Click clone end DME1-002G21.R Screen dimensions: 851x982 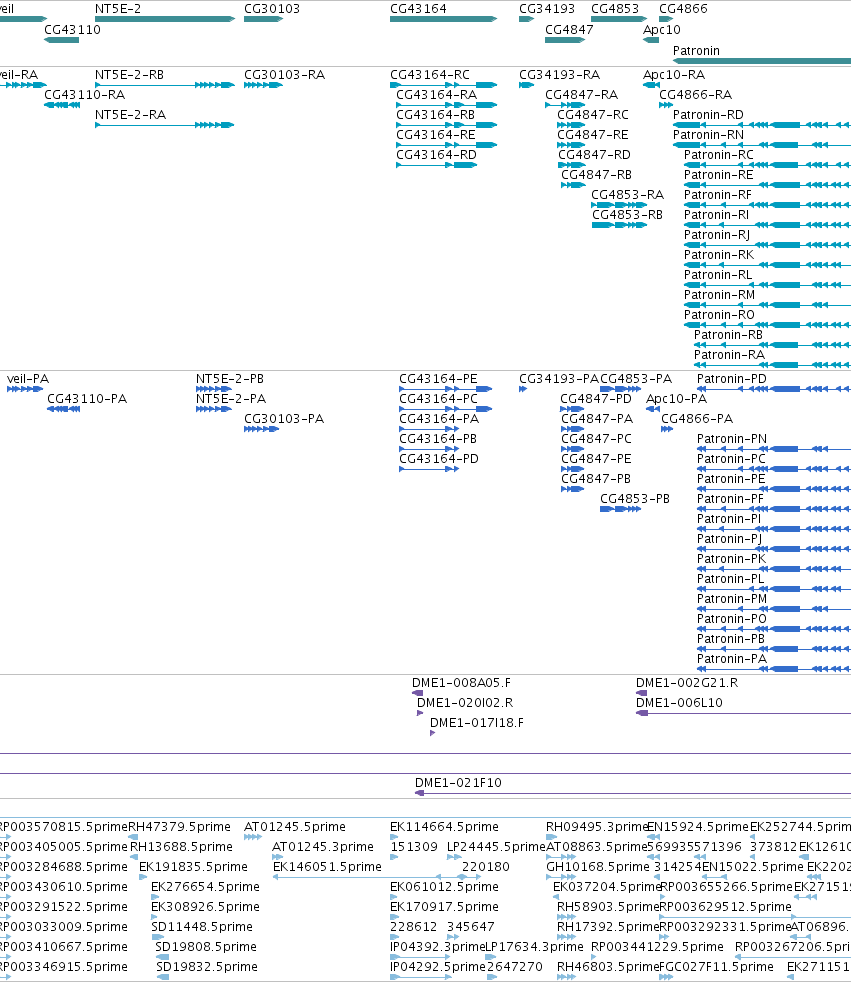point(641,693)
